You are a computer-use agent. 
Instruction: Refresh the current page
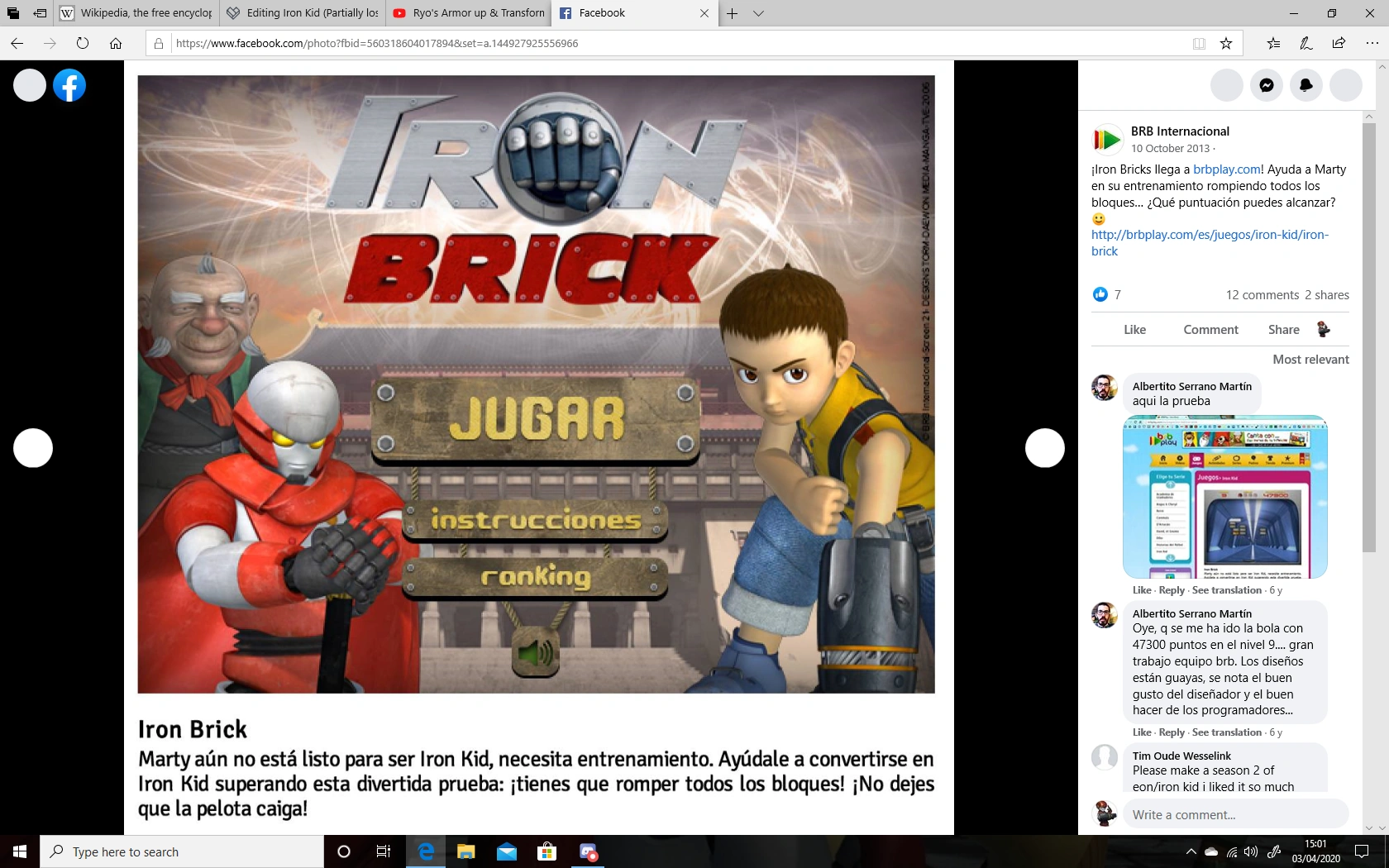(x=83, y=43)
